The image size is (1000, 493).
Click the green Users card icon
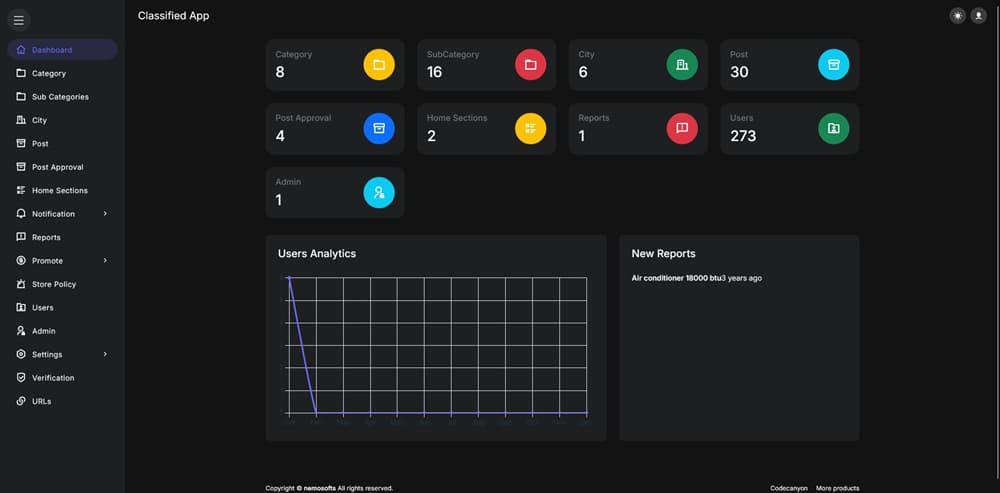pyautogui.click(x=833, y=128)
